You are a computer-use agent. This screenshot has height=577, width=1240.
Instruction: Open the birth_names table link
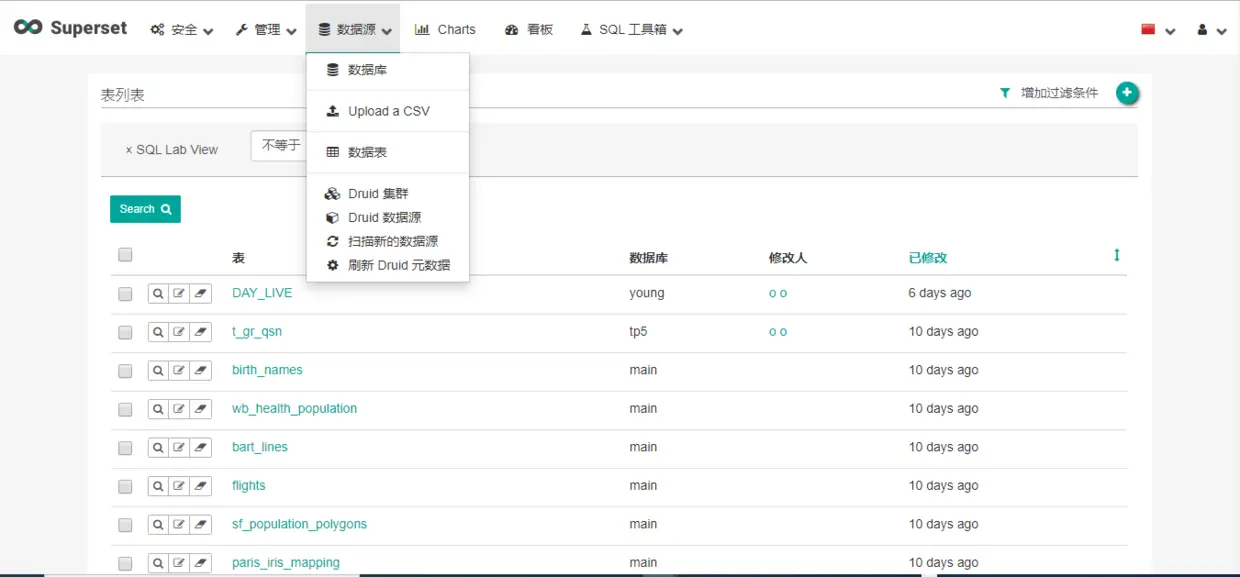coord(267,370)
